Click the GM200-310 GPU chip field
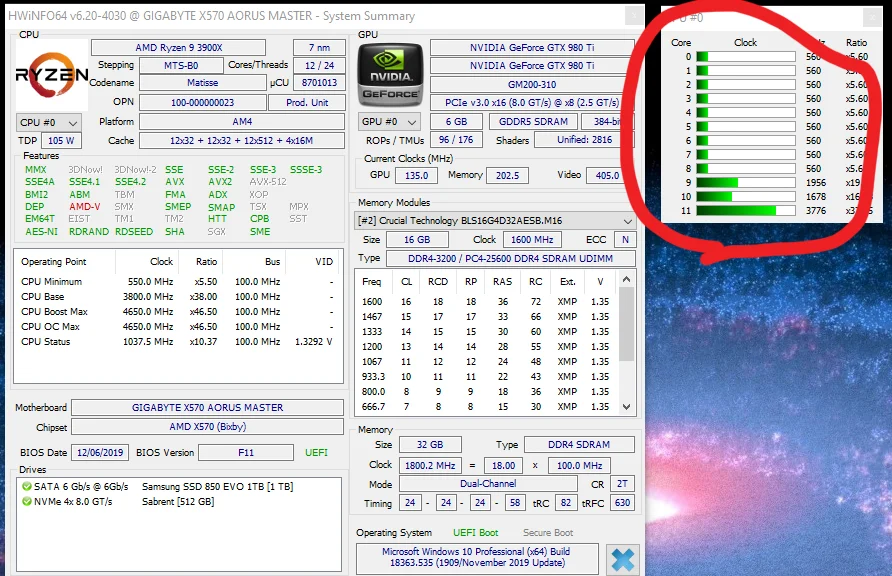 click(532, 85)
